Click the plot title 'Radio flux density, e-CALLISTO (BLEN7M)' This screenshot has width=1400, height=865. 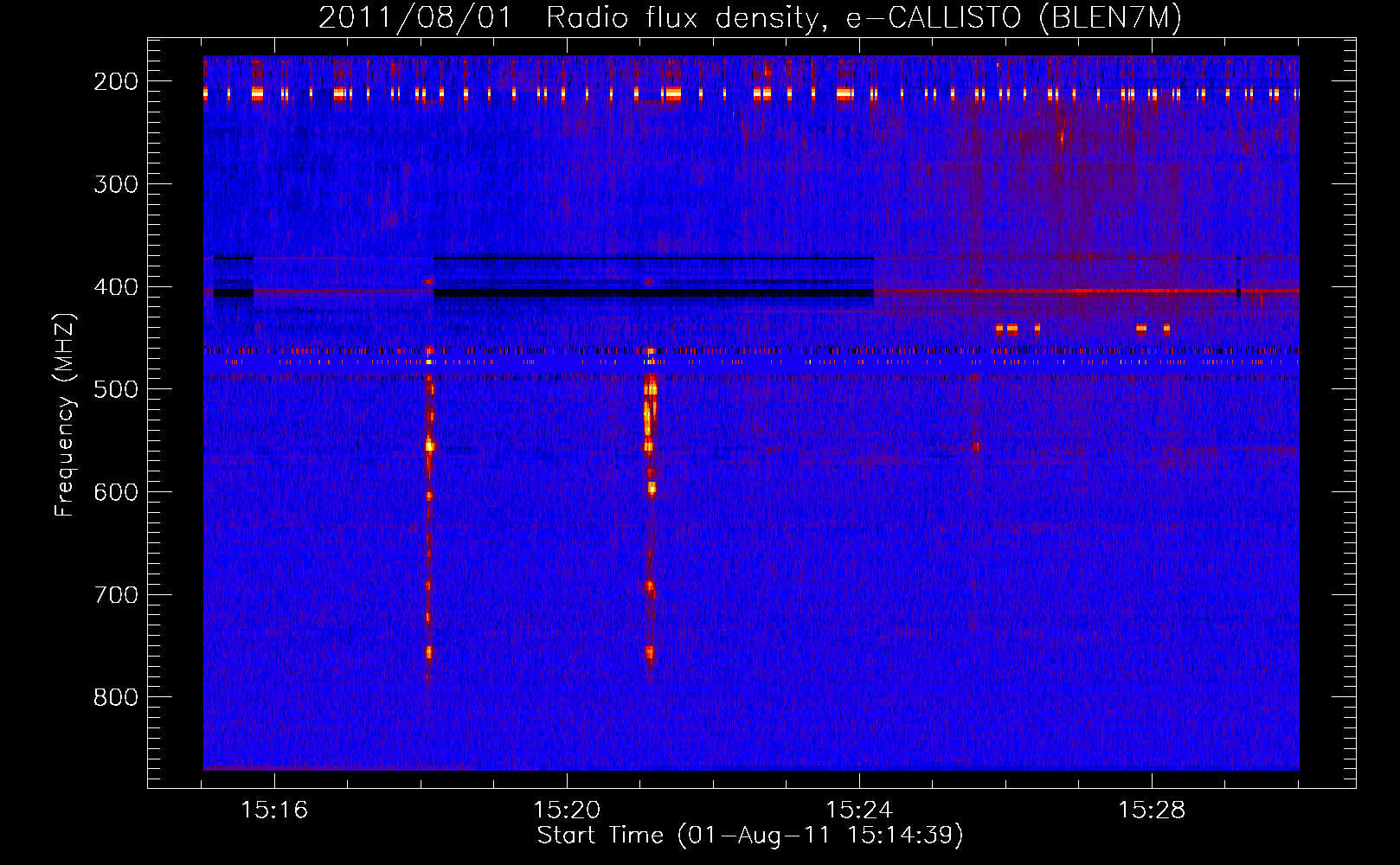coord(864,17)
